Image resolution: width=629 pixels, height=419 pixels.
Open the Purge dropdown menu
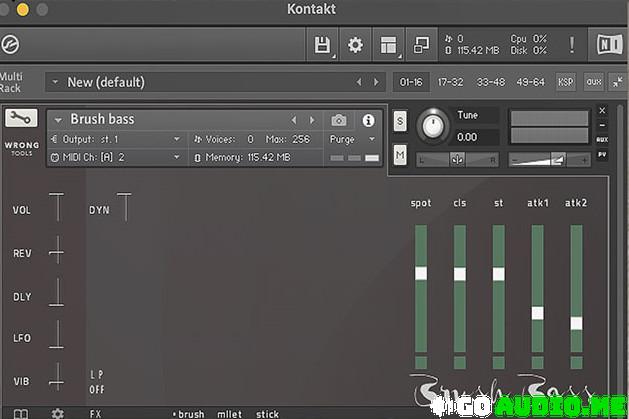(352, 139)
